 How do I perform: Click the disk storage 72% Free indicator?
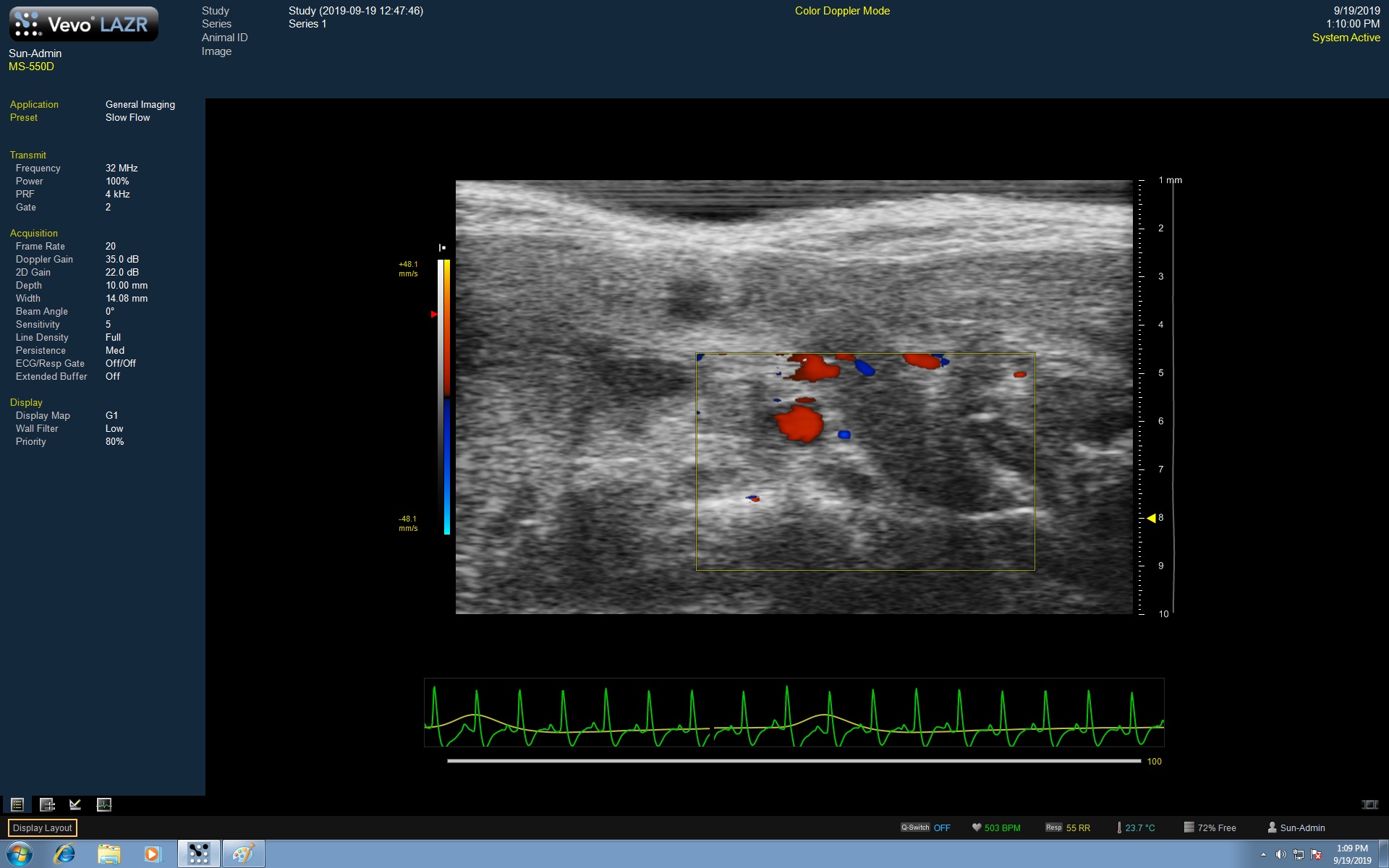(x=1188, y=827)
